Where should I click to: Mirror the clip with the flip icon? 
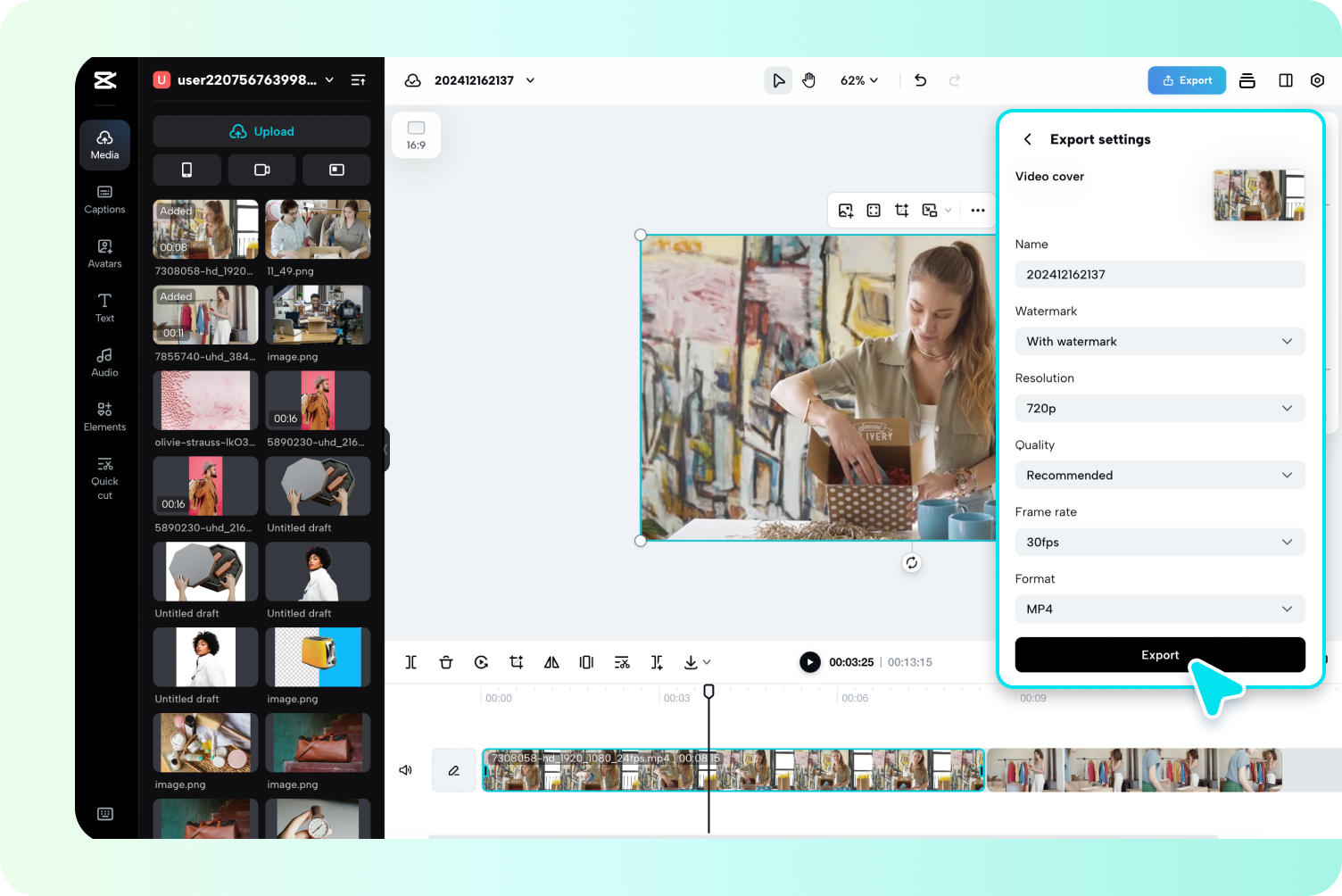[x=551, y=662]
